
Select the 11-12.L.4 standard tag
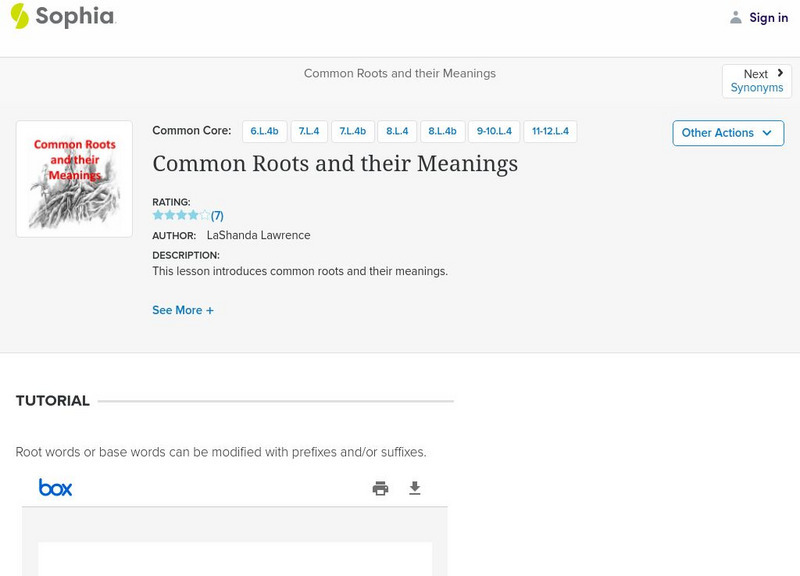(x=550, y=131)
